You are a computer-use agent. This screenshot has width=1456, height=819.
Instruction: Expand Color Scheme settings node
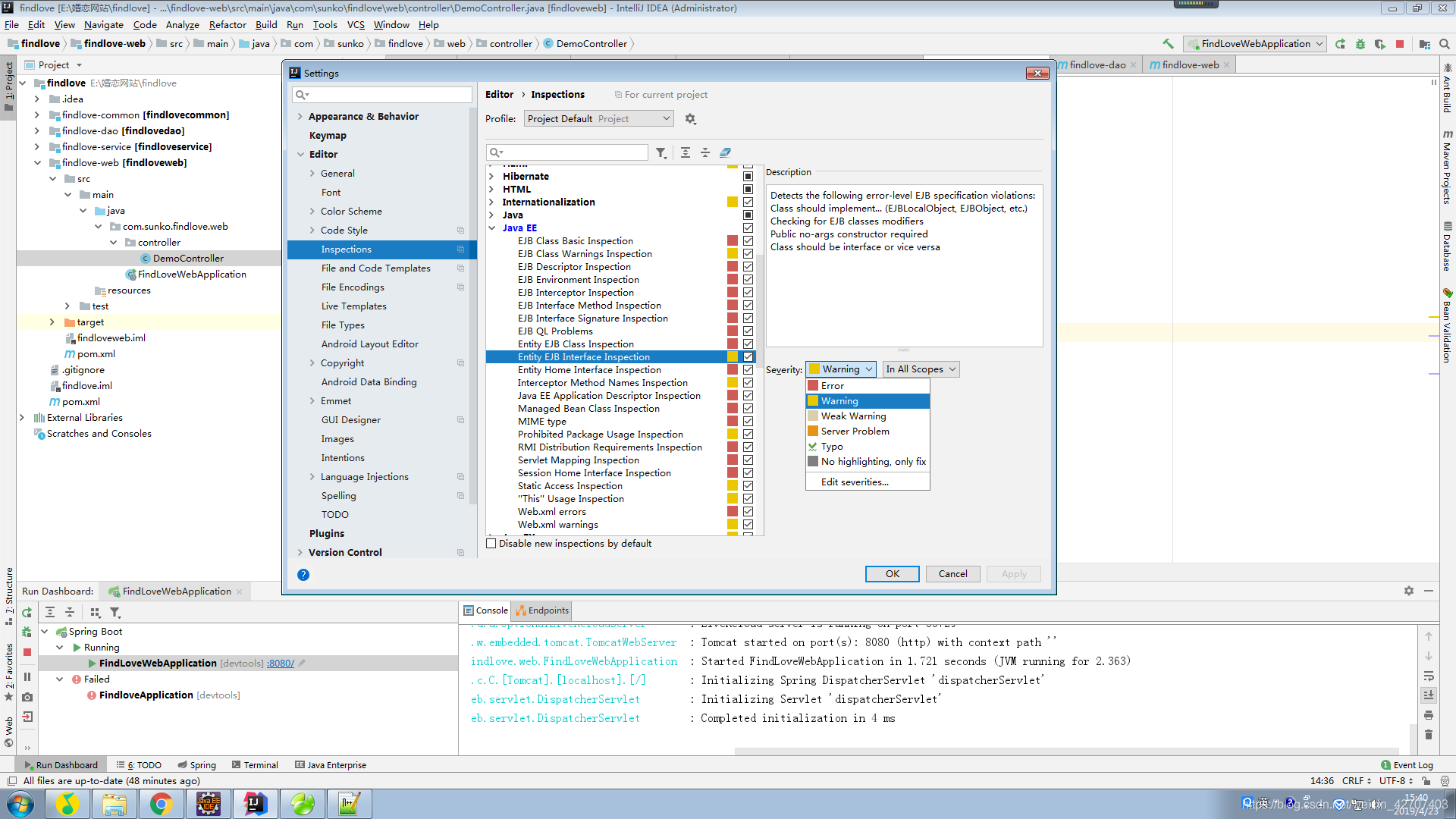pyautogui.click(x=312, y=212)
